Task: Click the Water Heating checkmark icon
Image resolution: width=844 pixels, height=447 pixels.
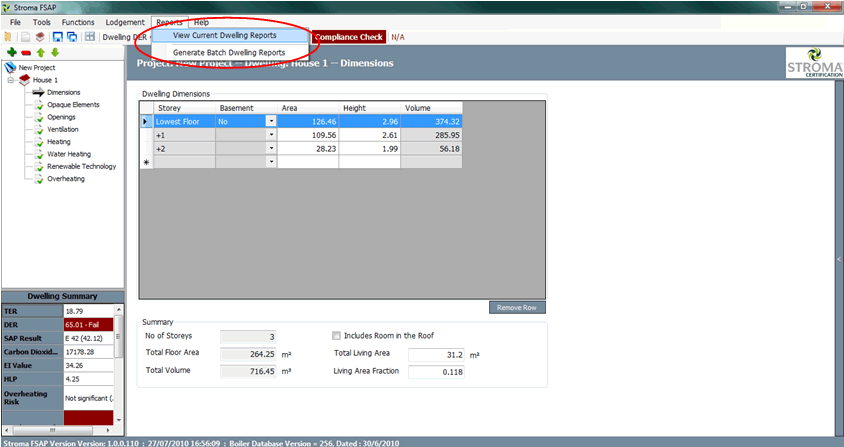Action: 39,155
